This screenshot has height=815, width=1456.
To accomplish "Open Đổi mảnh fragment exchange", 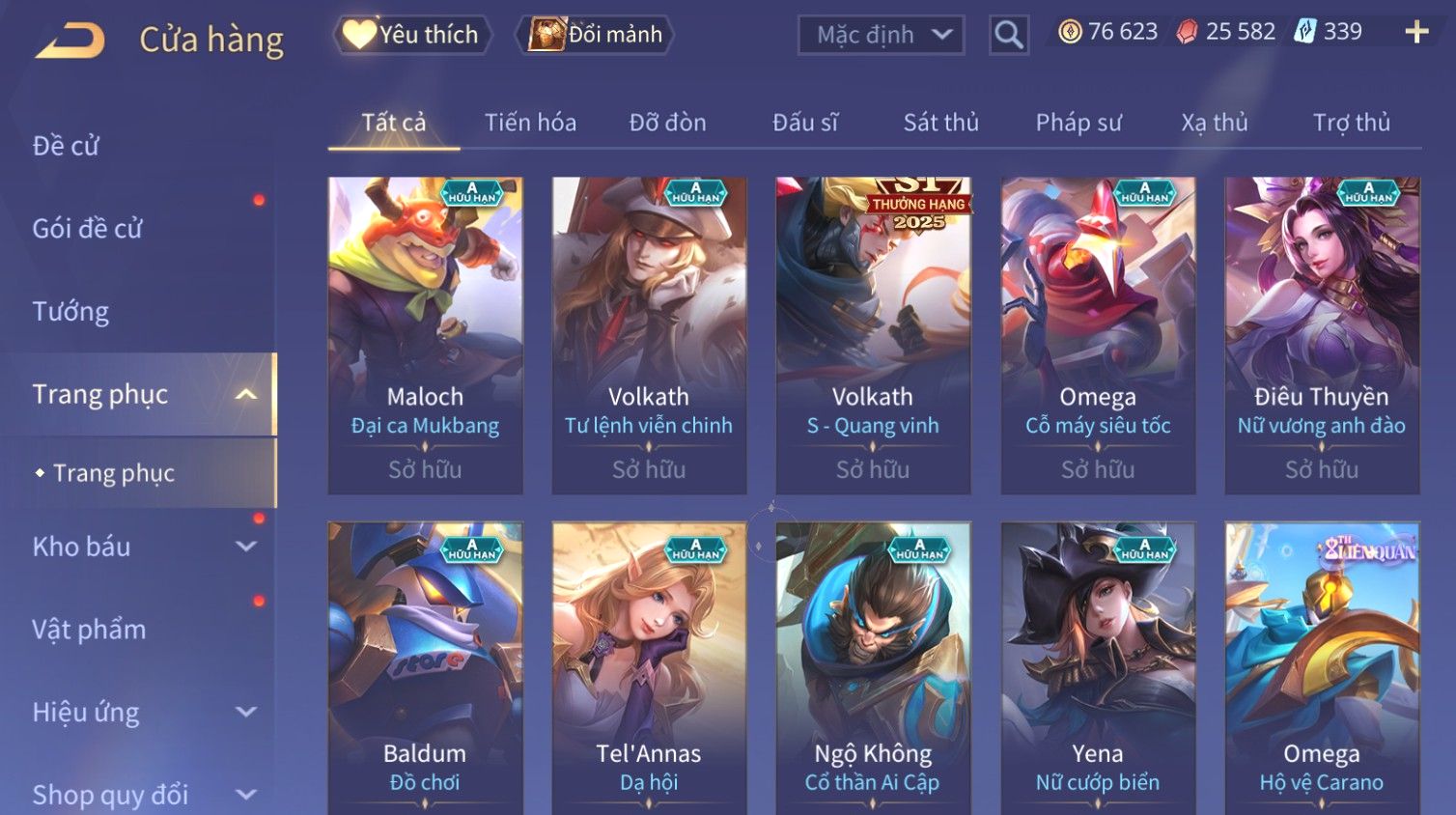I will (595, 35).
